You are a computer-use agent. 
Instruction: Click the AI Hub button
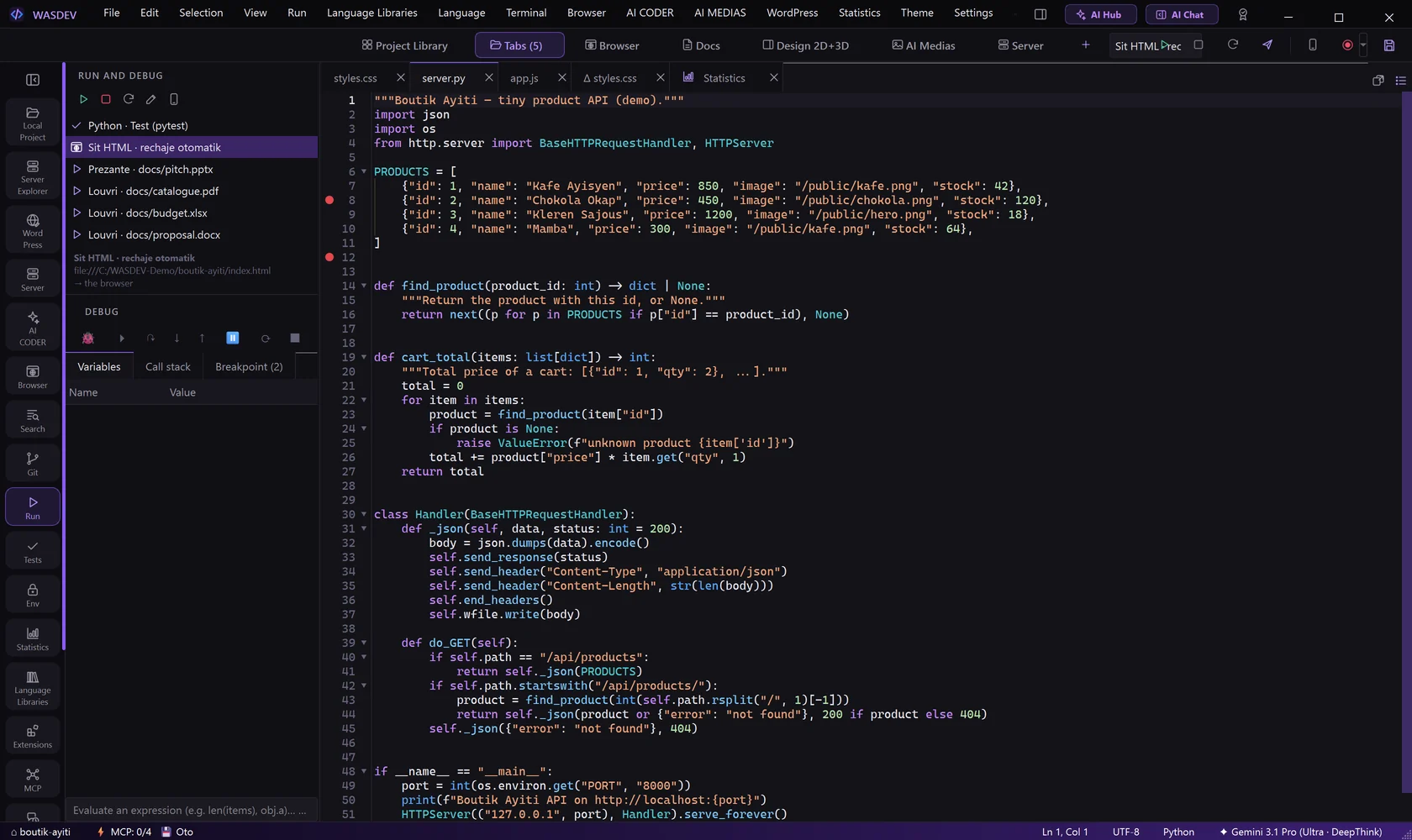pos(1100,14)
